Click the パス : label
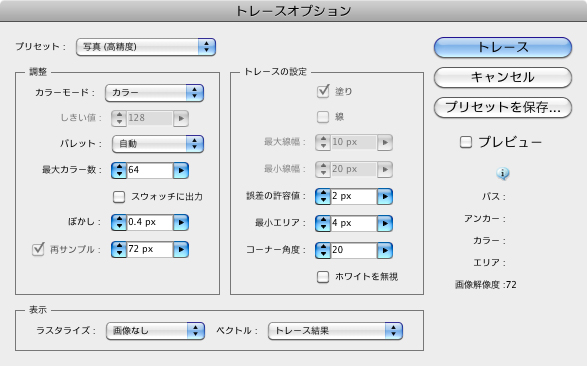This screenshot has height=366, width=587. click(x=494, y=196)
